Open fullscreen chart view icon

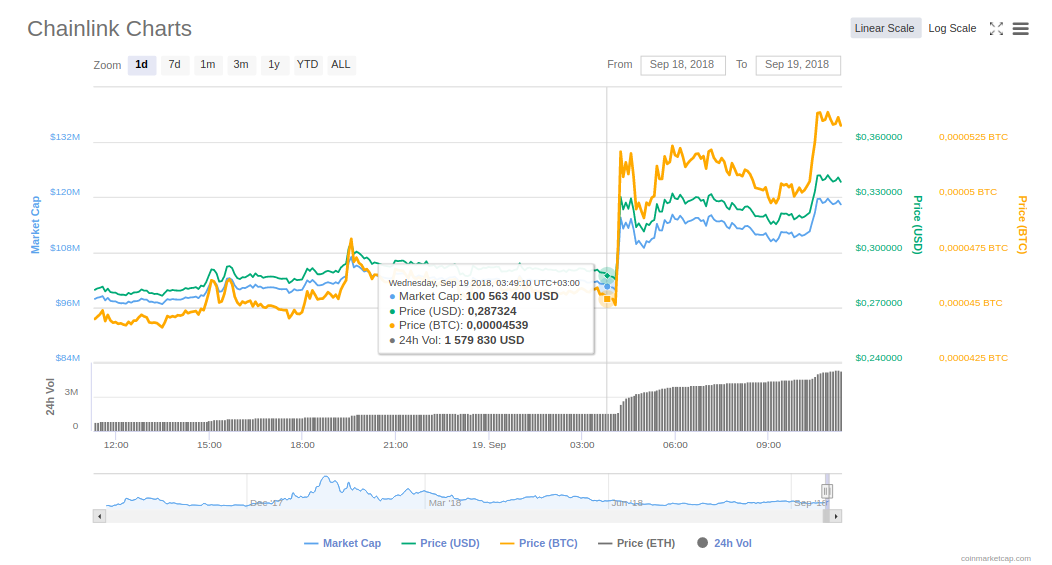(x=996, y=28)
